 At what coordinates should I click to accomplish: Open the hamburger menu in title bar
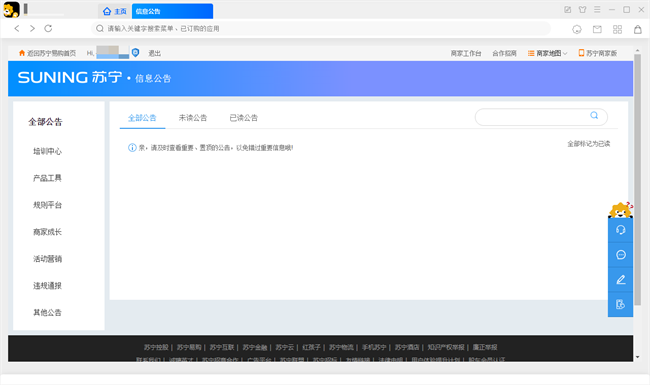[597, 10]
